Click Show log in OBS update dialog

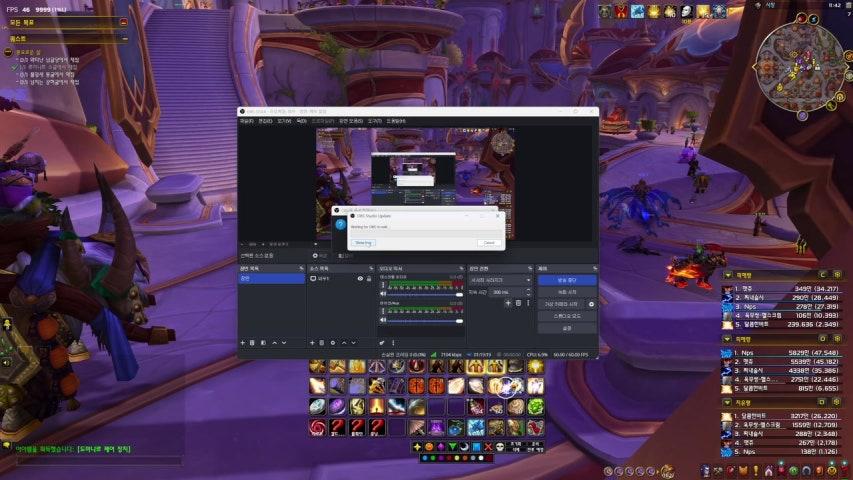click(363, 243)
